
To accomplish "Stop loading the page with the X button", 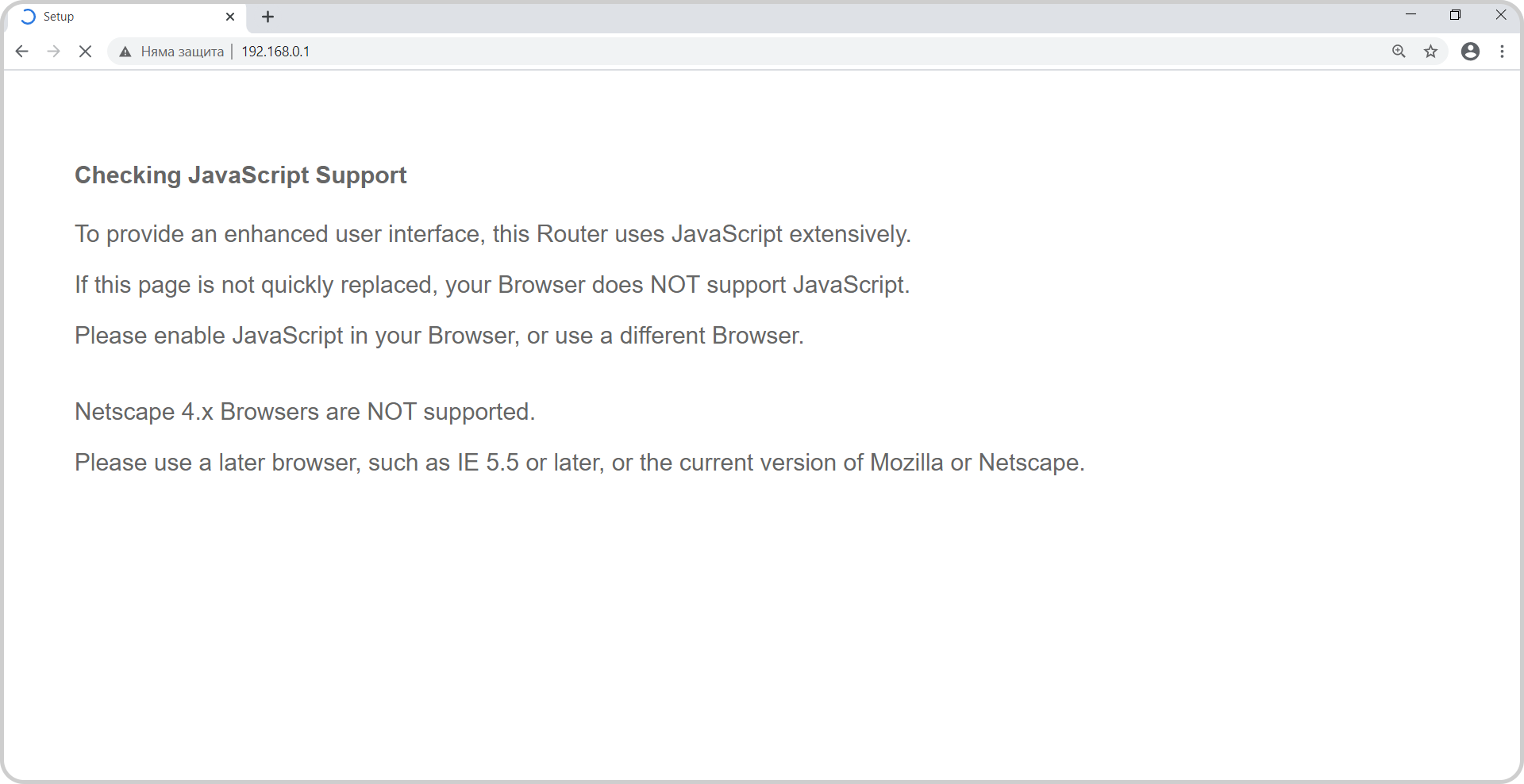I will (x=86, y=52).
